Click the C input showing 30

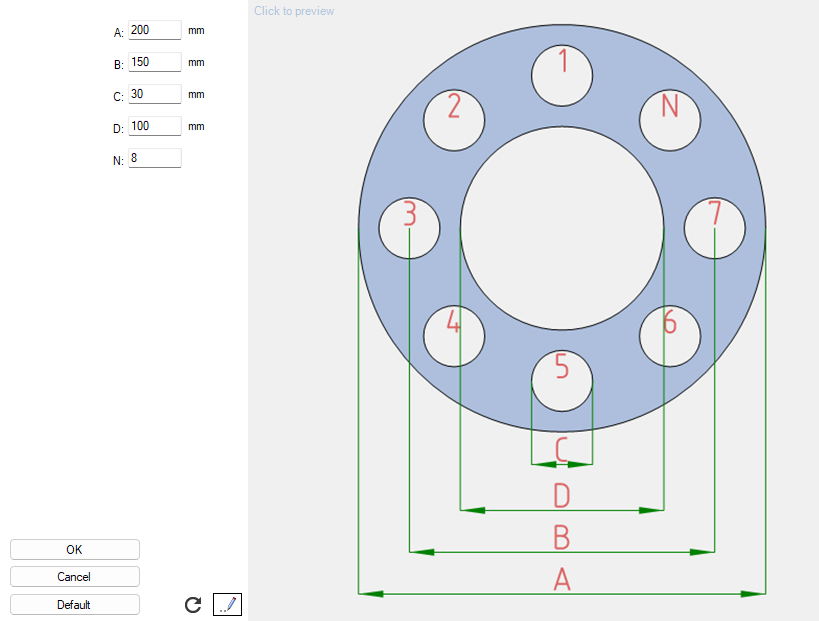coord(154,94)
